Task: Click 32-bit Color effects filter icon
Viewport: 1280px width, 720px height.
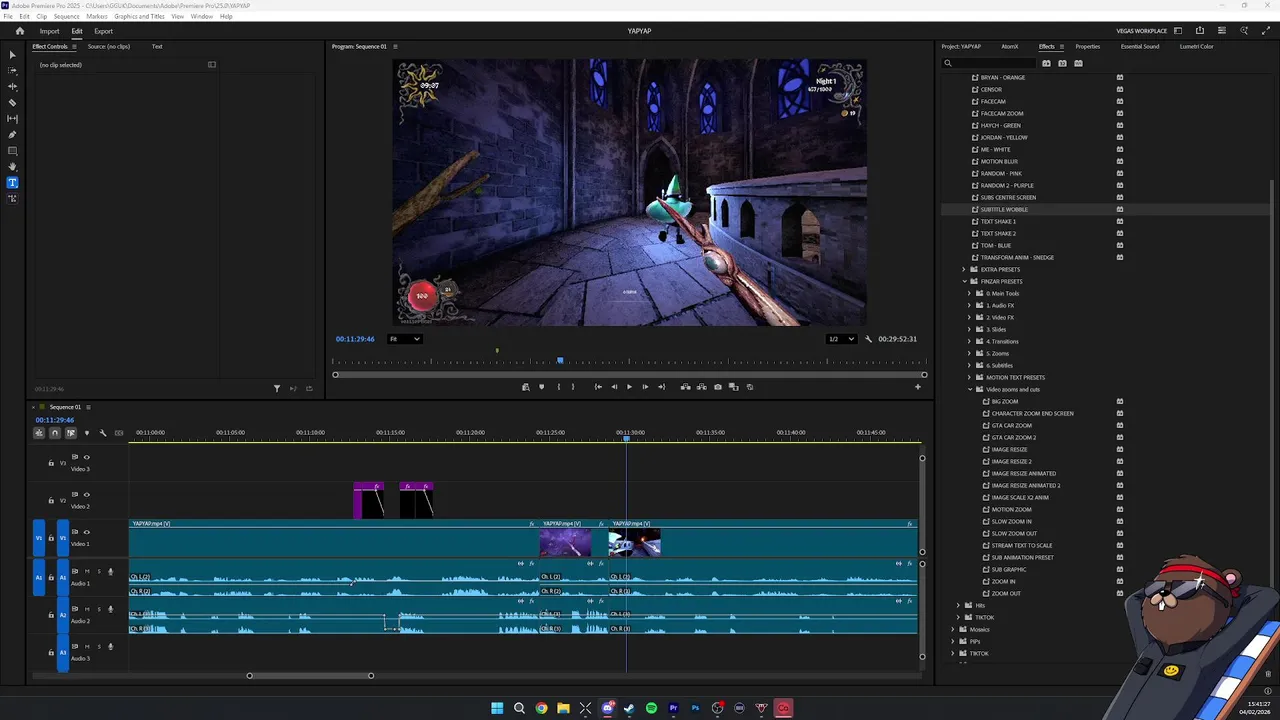Action: click(x=1062, y=63)
